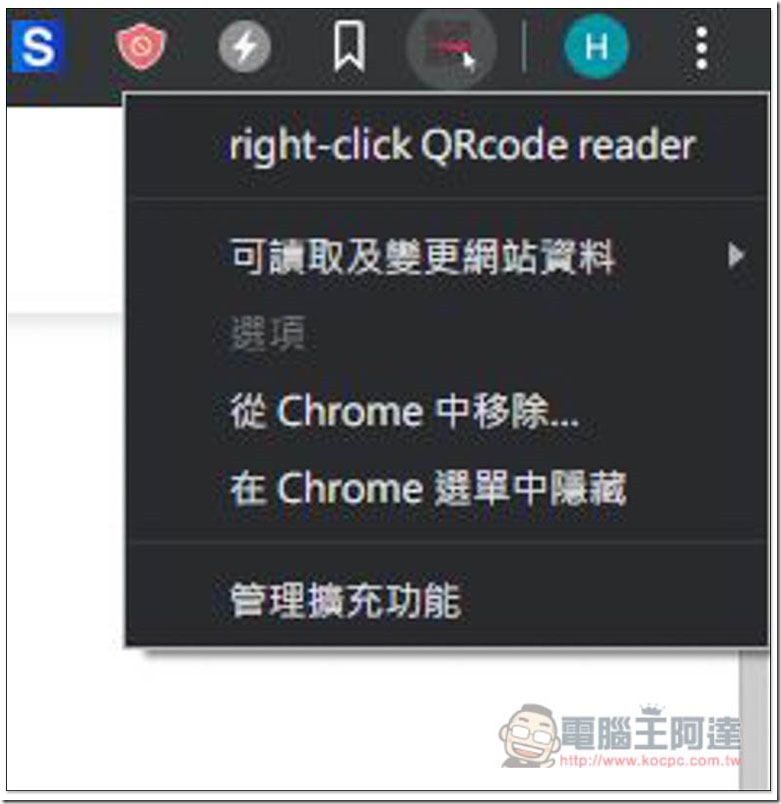Click the white bookmark extension icon

(349, 46)
